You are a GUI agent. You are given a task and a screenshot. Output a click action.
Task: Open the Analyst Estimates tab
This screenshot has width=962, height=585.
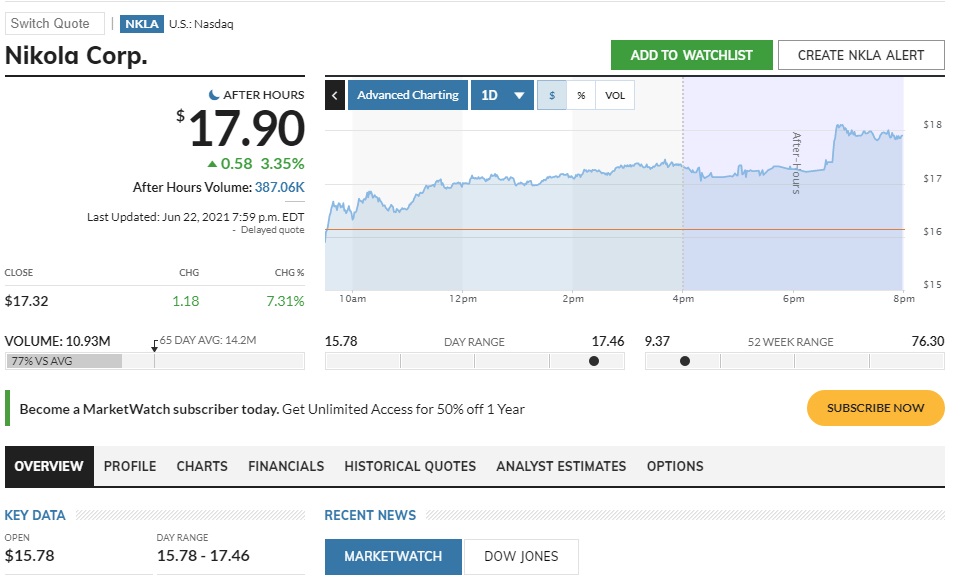(561, 466)
